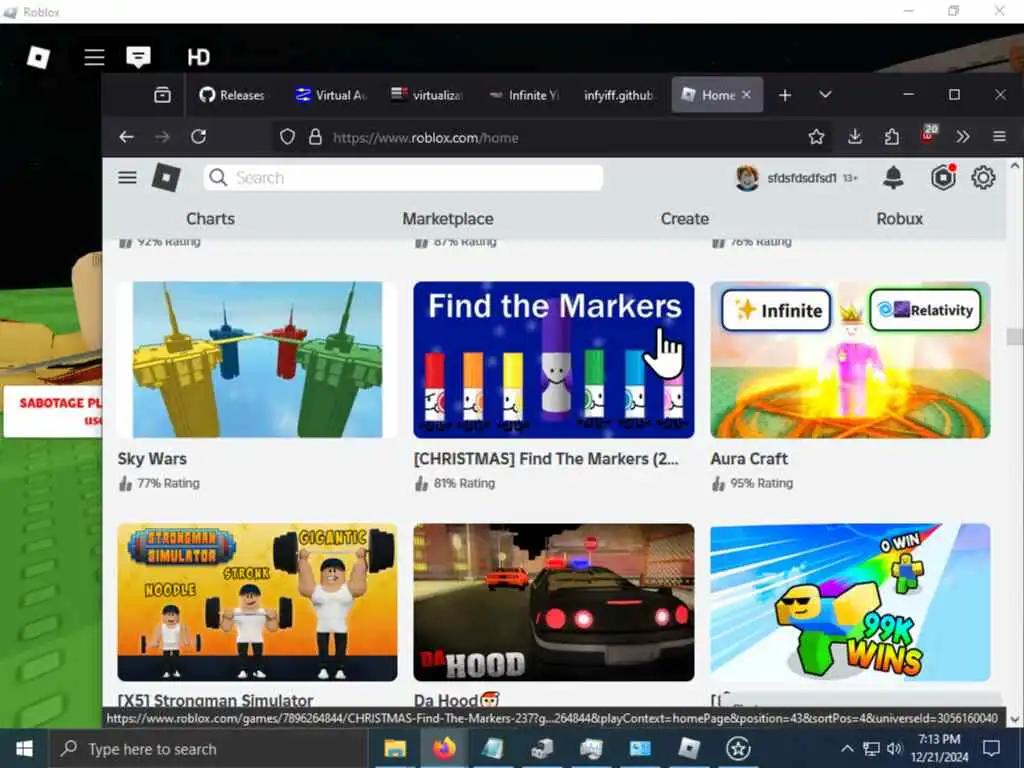
Task: Open Strongman Simulator game thumbnail
Action: pyautogui.click(x=257, y=602)
